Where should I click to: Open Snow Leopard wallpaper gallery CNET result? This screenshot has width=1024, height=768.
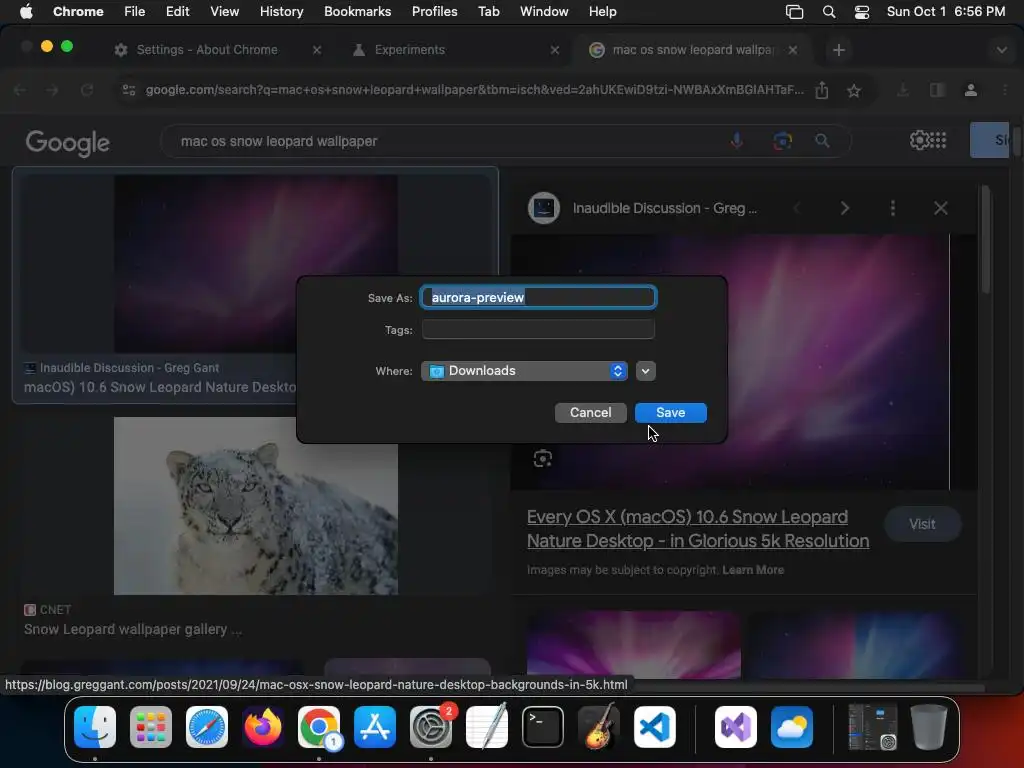[133, 629]
